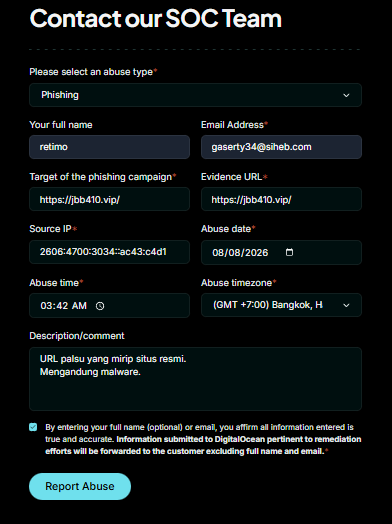Click Target of the phishing campaign field
Image resolution: width=392 pixels, height=524 pixels.
tap(110, 200)
